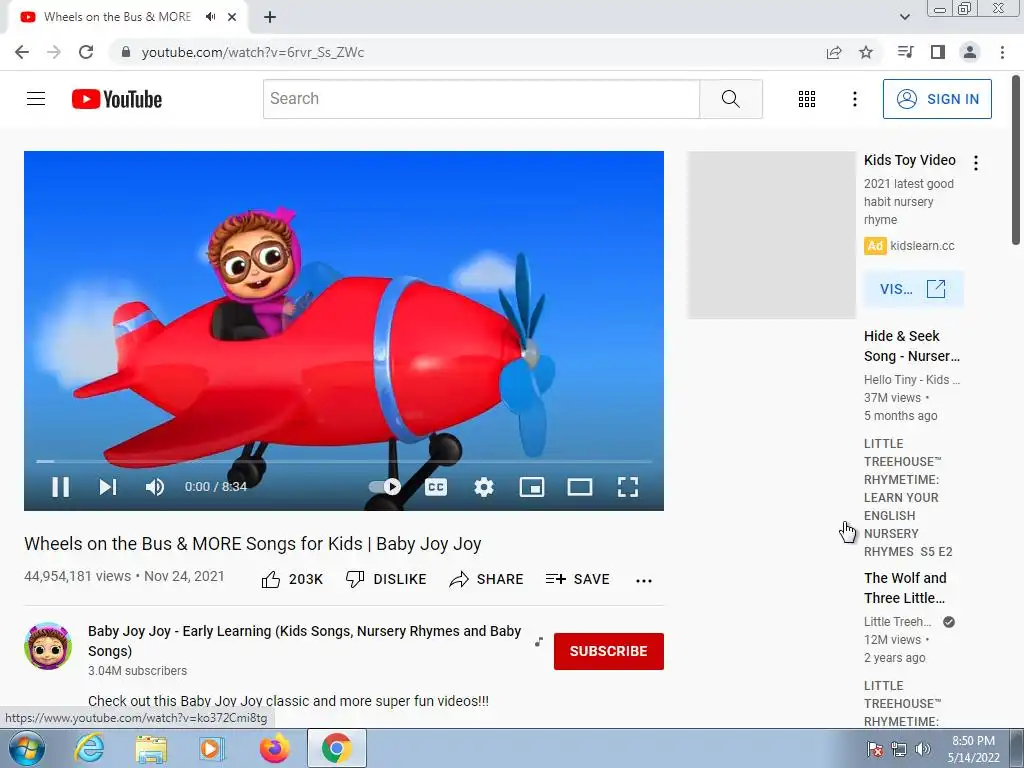
Task: Click system tray volume icon
Action: click(923, 748)
